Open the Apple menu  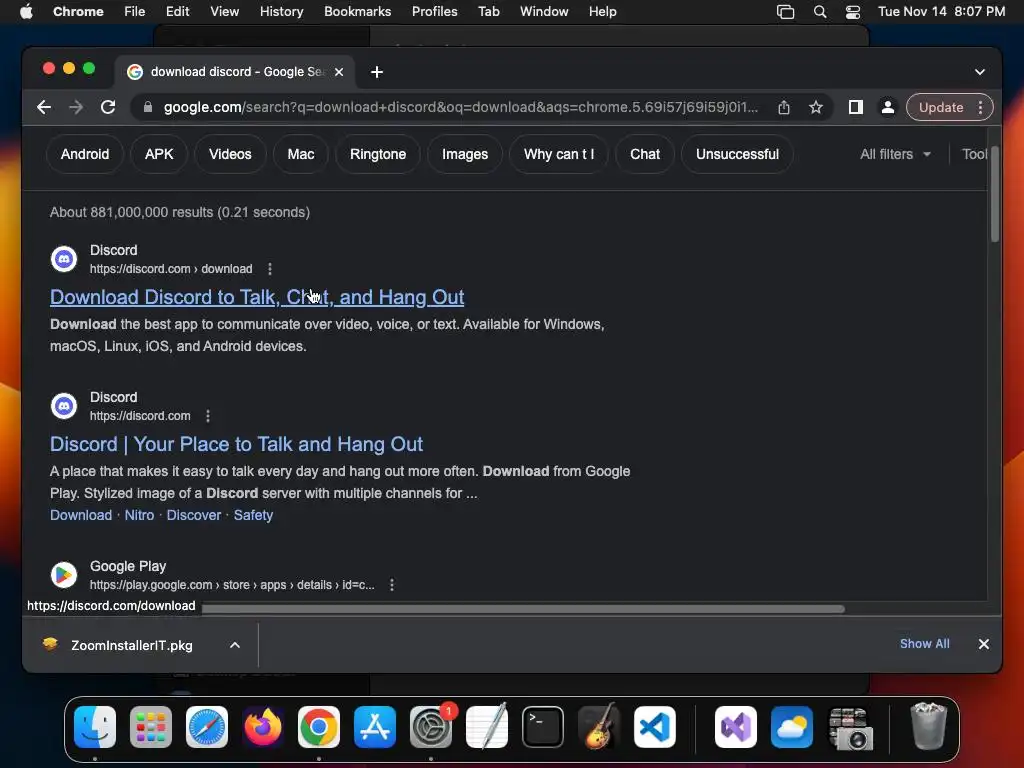[26, 12]
